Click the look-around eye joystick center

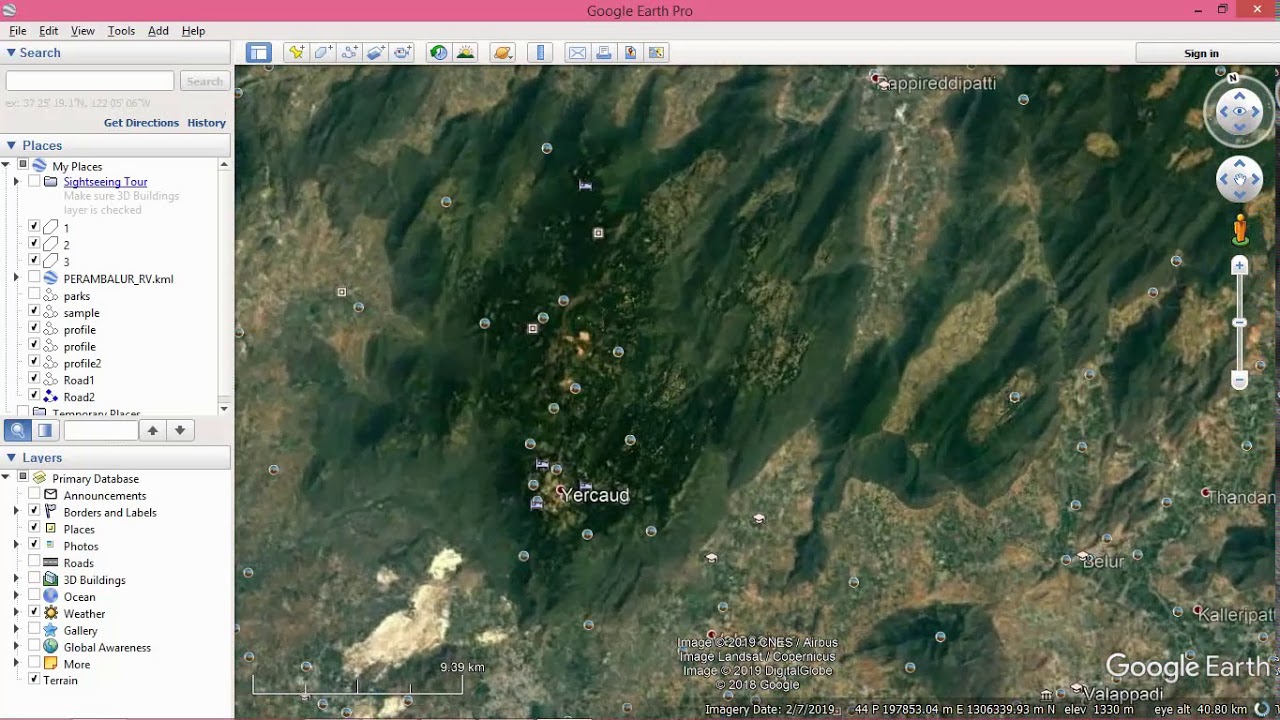1240,112
